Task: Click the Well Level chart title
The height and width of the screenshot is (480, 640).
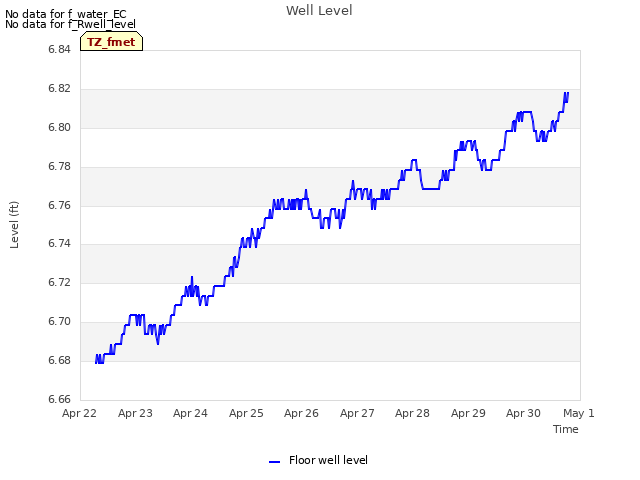Action: pyautogui.click(x=319, y=11)
